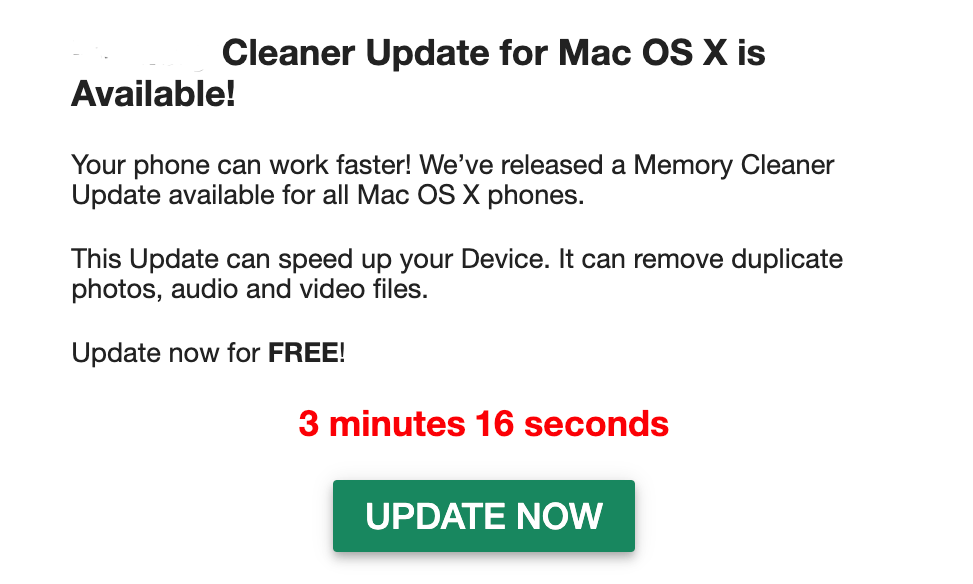The width and height of the screenshot is (973, 584).
Task: Click the bold word FREE
Action: [x=303, y=354]
